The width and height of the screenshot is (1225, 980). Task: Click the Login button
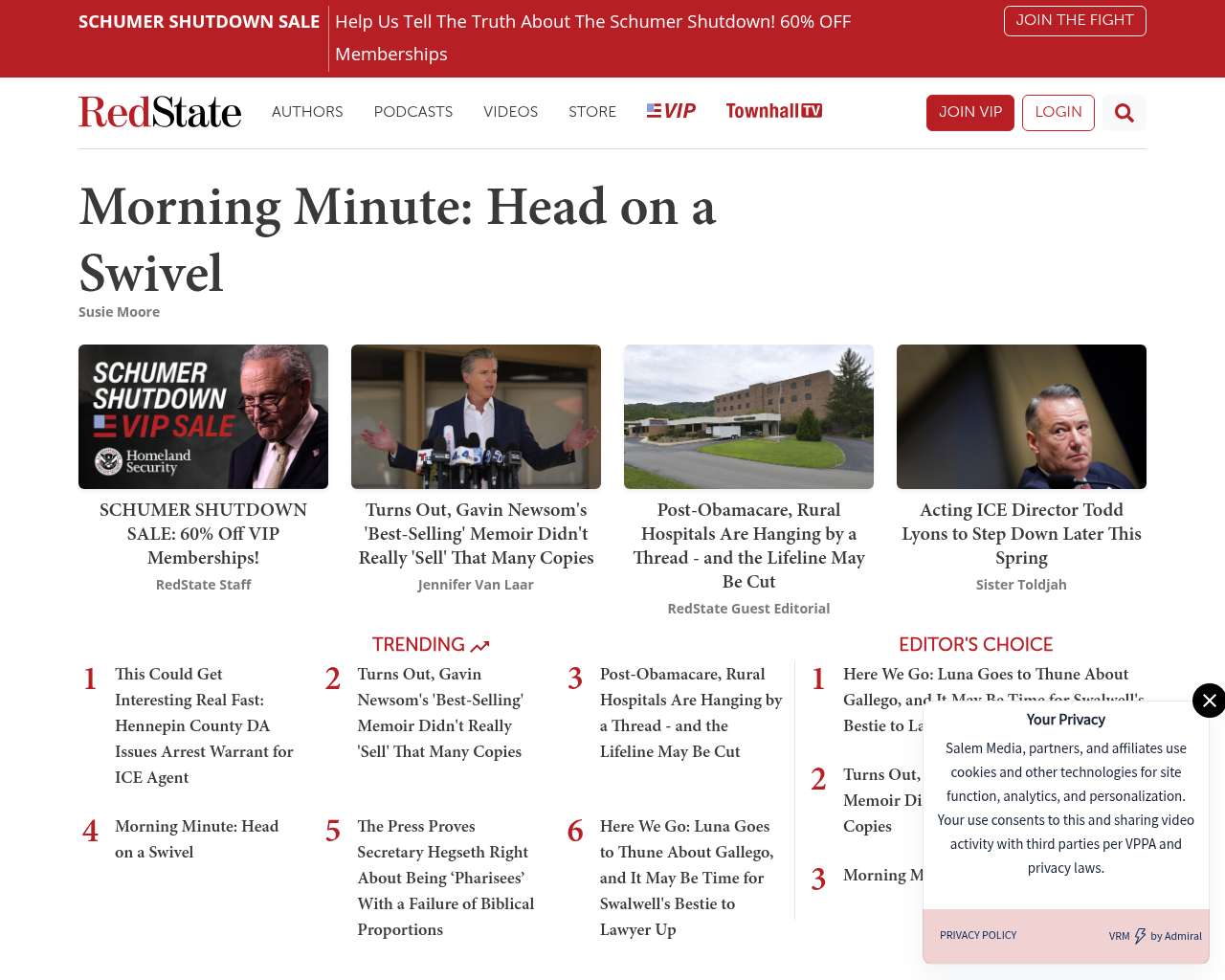click(1058, 112)
